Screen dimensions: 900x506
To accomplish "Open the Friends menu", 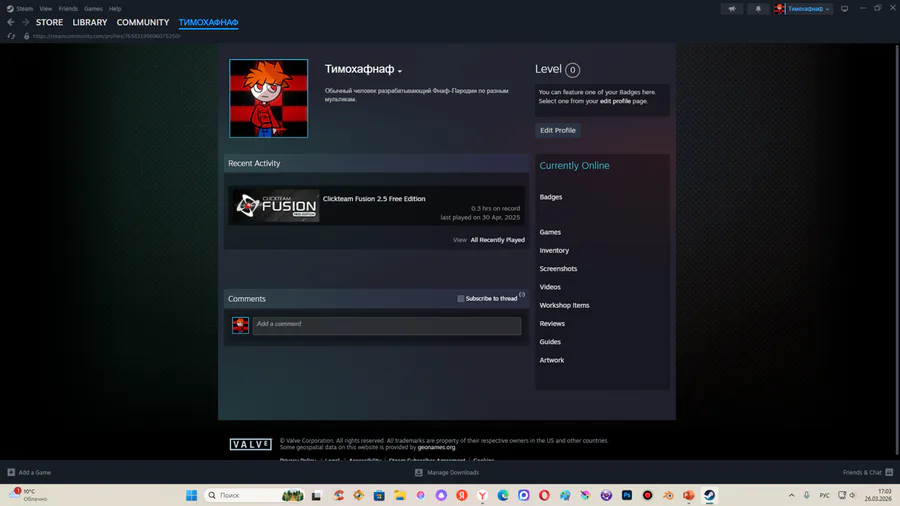I will (68, 9).
